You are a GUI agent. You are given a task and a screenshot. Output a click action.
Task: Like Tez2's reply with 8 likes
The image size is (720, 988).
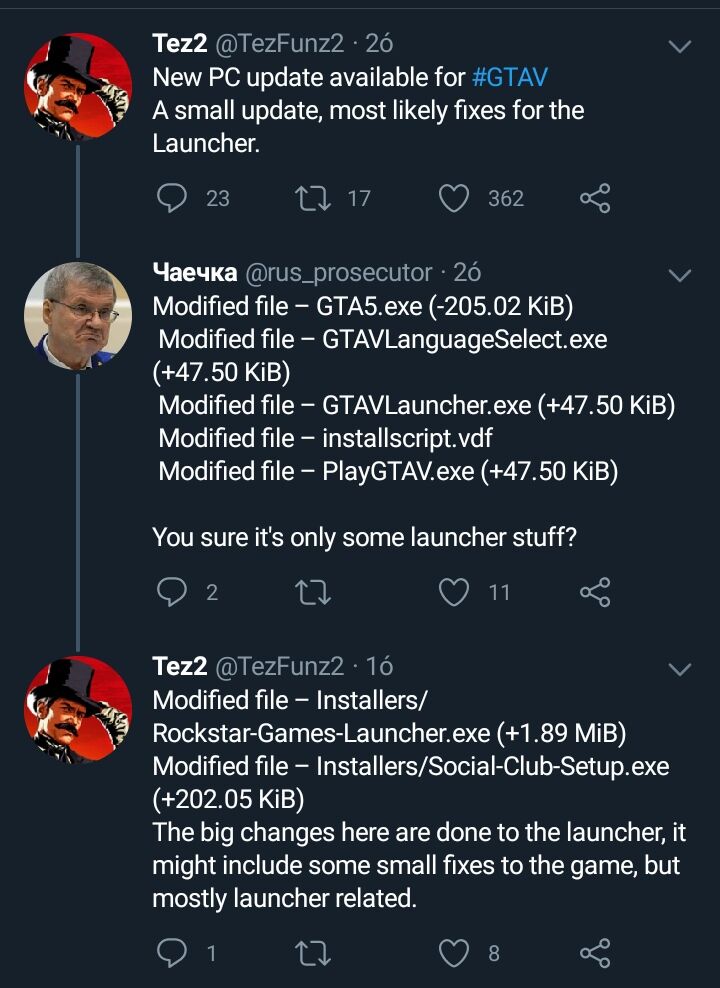455,953
